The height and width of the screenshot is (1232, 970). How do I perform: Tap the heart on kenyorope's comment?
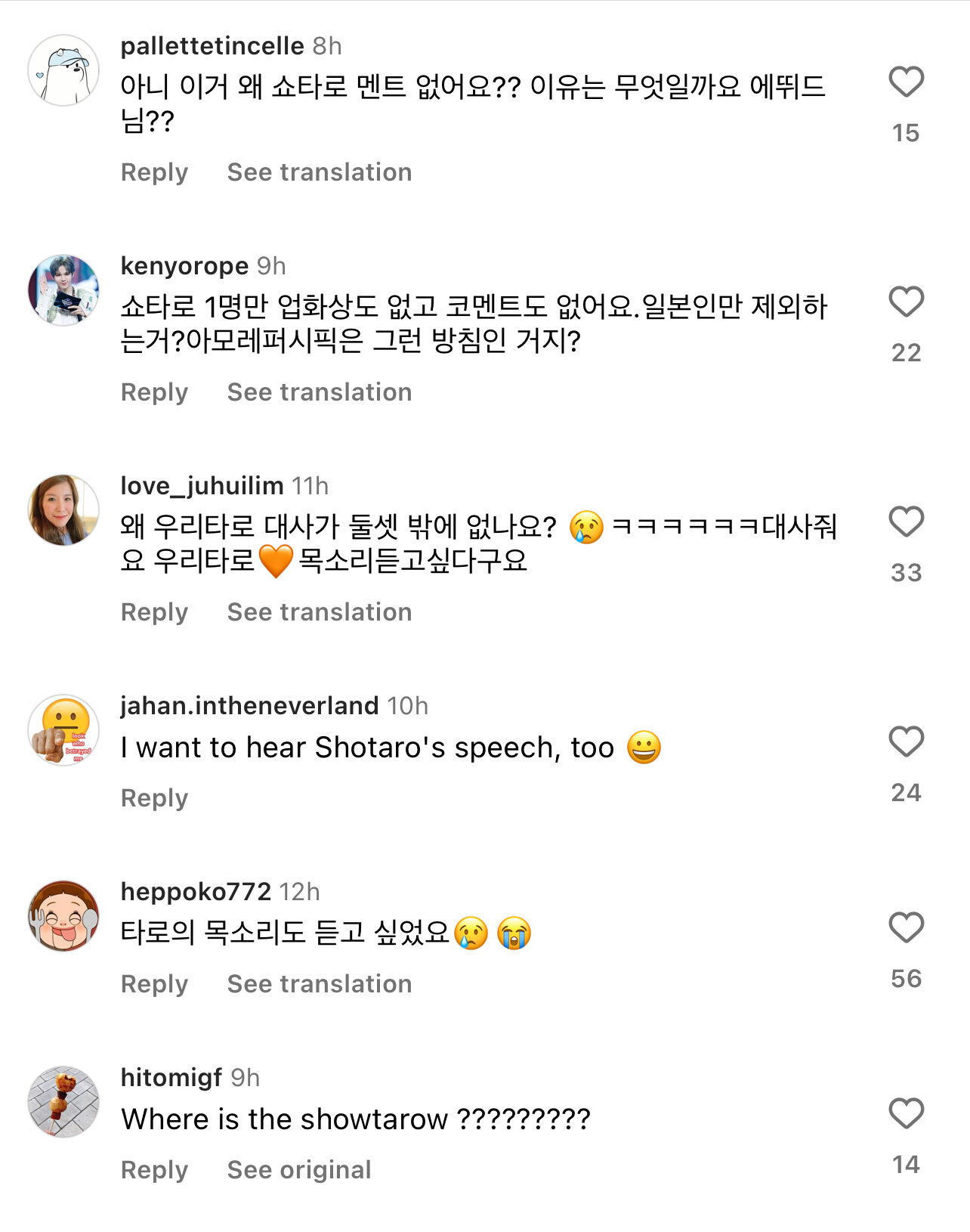906,302
